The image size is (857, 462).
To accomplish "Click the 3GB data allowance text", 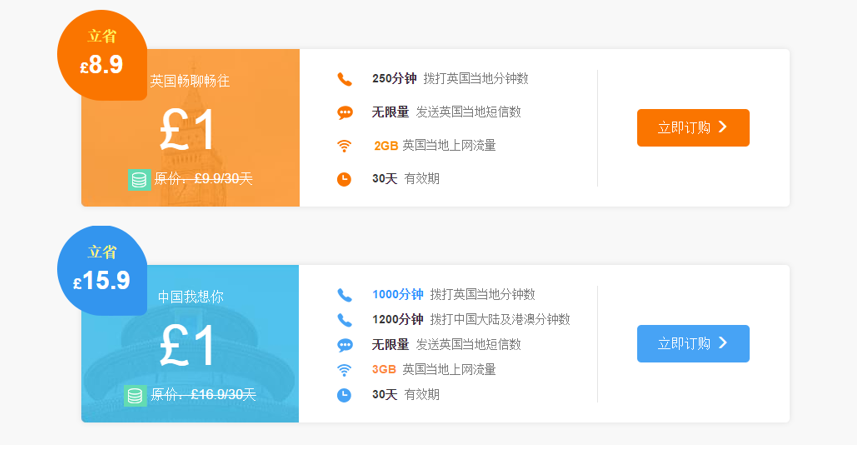I will click(x=384, y=370).
